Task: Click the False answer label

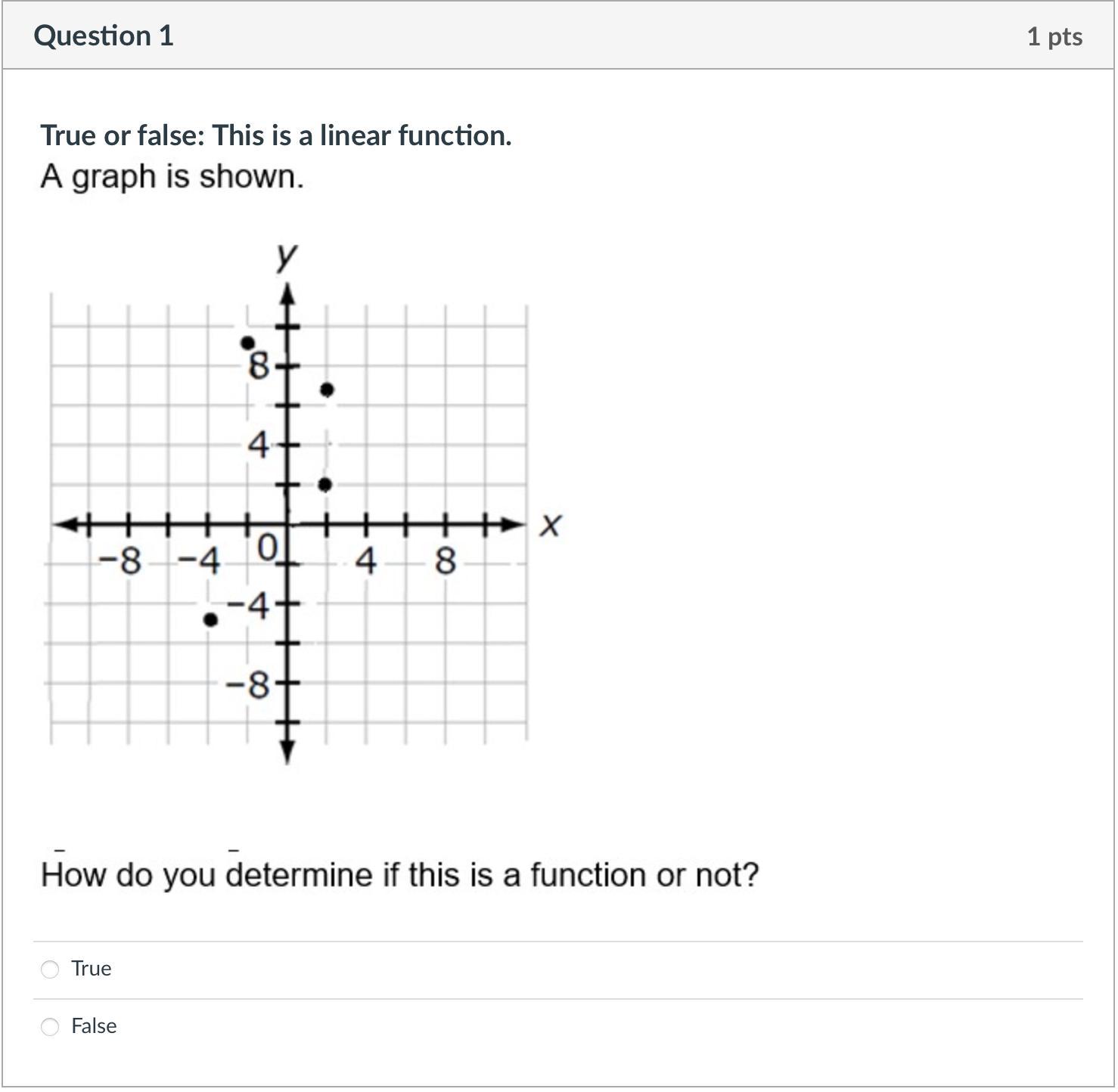Action: click(94, 1025)
